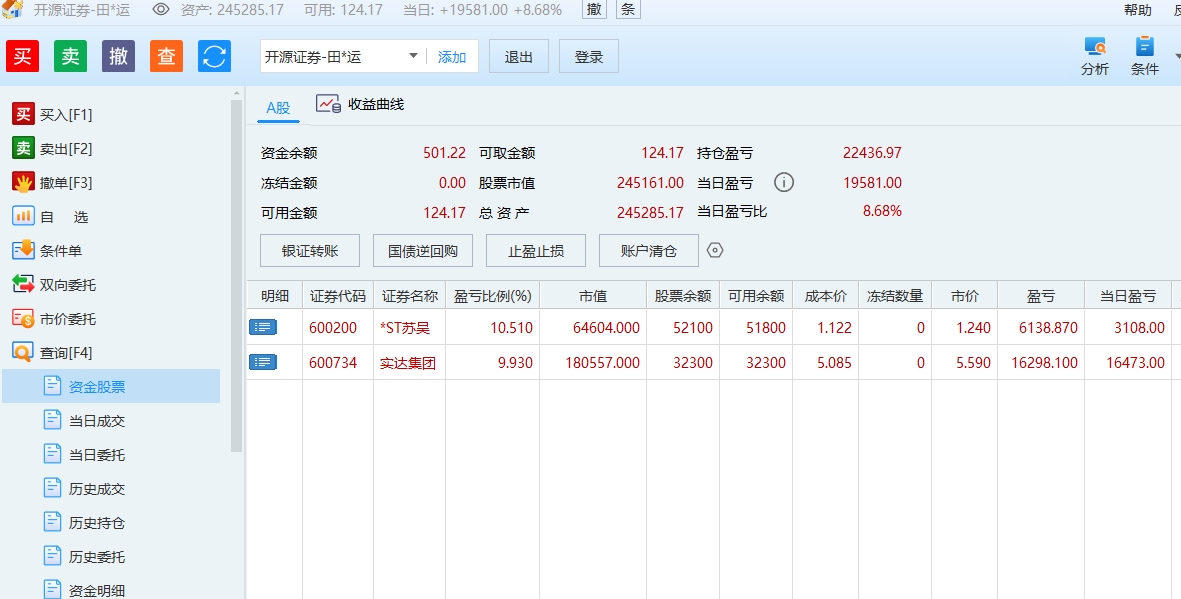Click the info icon beside 当日盈亏
Image resolution: width=1181 pixels, height=599 pixels.
[x=784, y=183]
